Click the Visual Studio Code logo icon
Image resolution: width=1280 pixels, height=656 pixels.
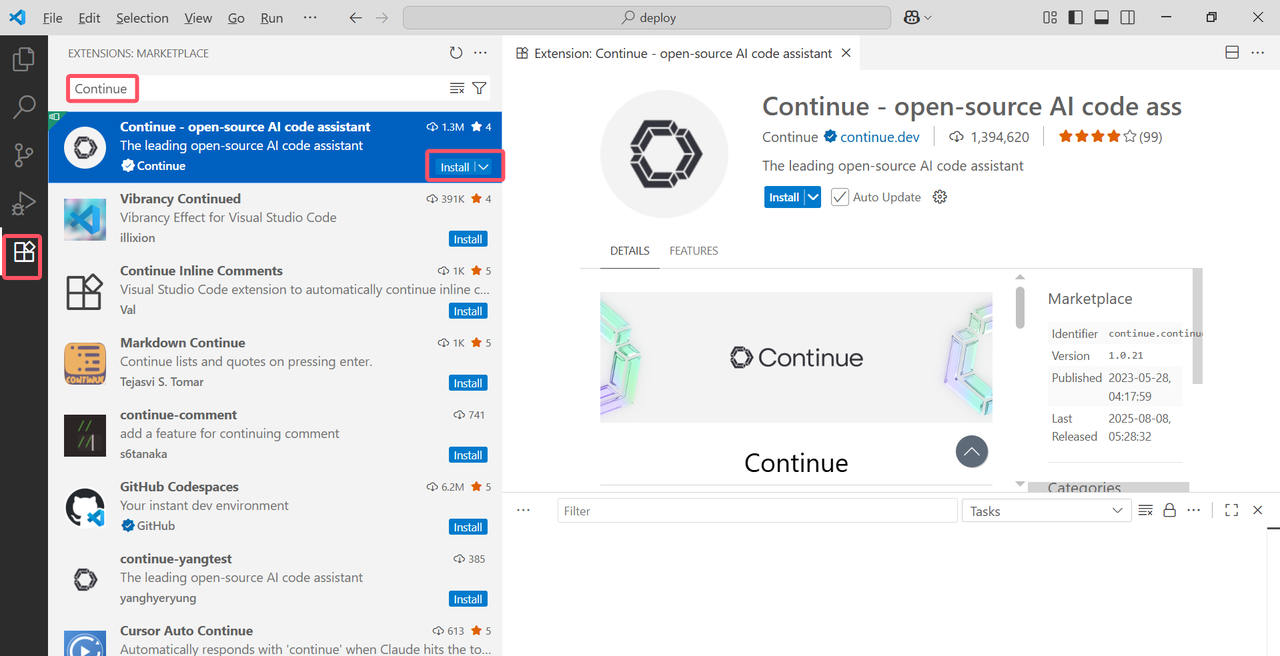click(x=17, y=18)
